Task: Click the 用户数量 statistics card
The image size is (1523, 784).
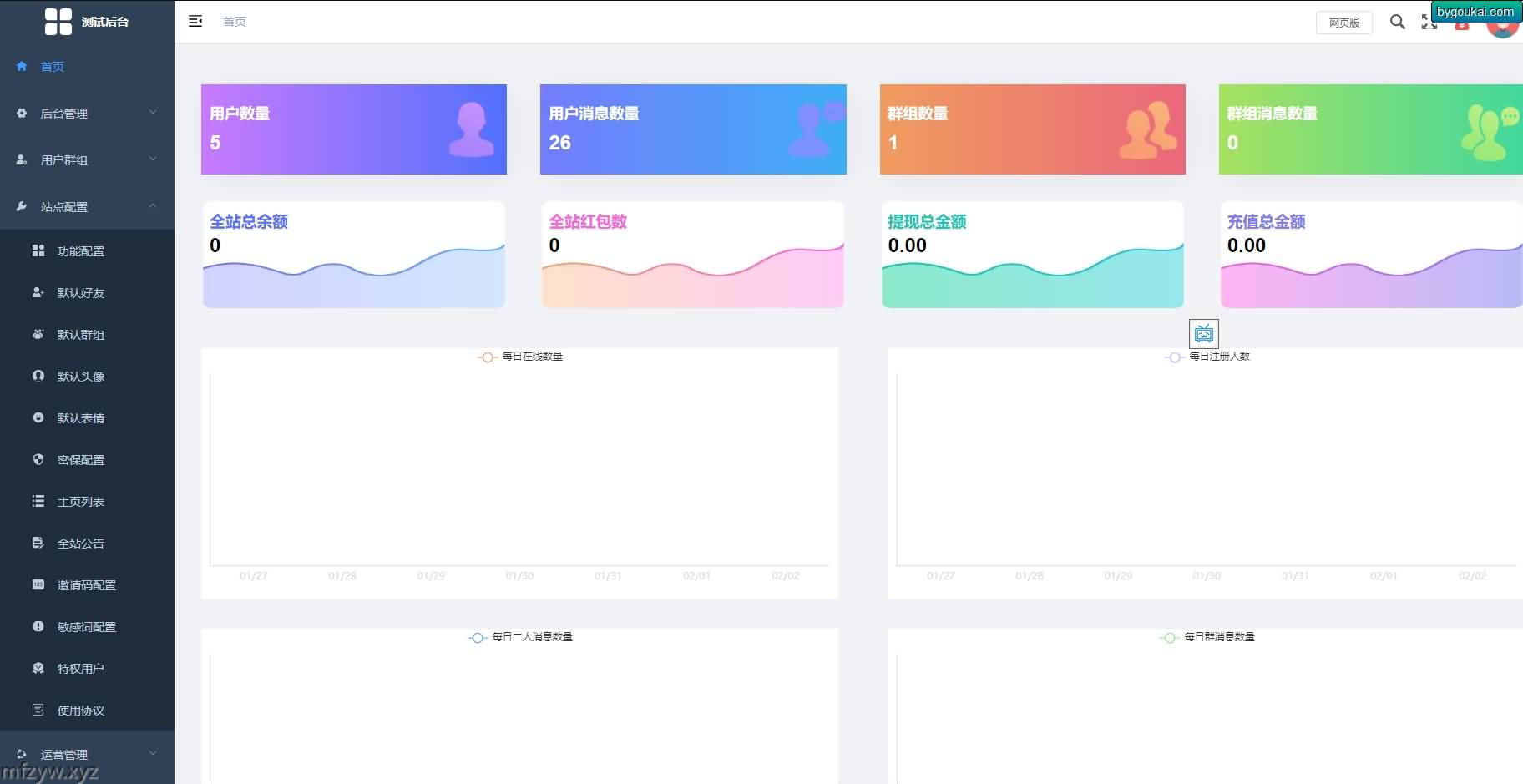Action: [x=354, y=129]
